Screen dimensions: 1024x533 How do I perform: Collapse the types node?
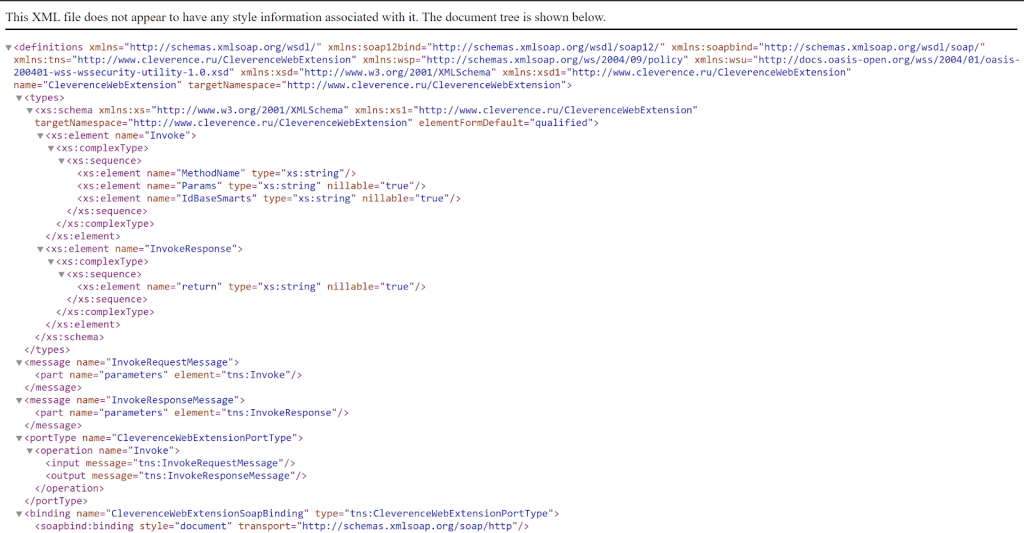(x=19, y=98)
